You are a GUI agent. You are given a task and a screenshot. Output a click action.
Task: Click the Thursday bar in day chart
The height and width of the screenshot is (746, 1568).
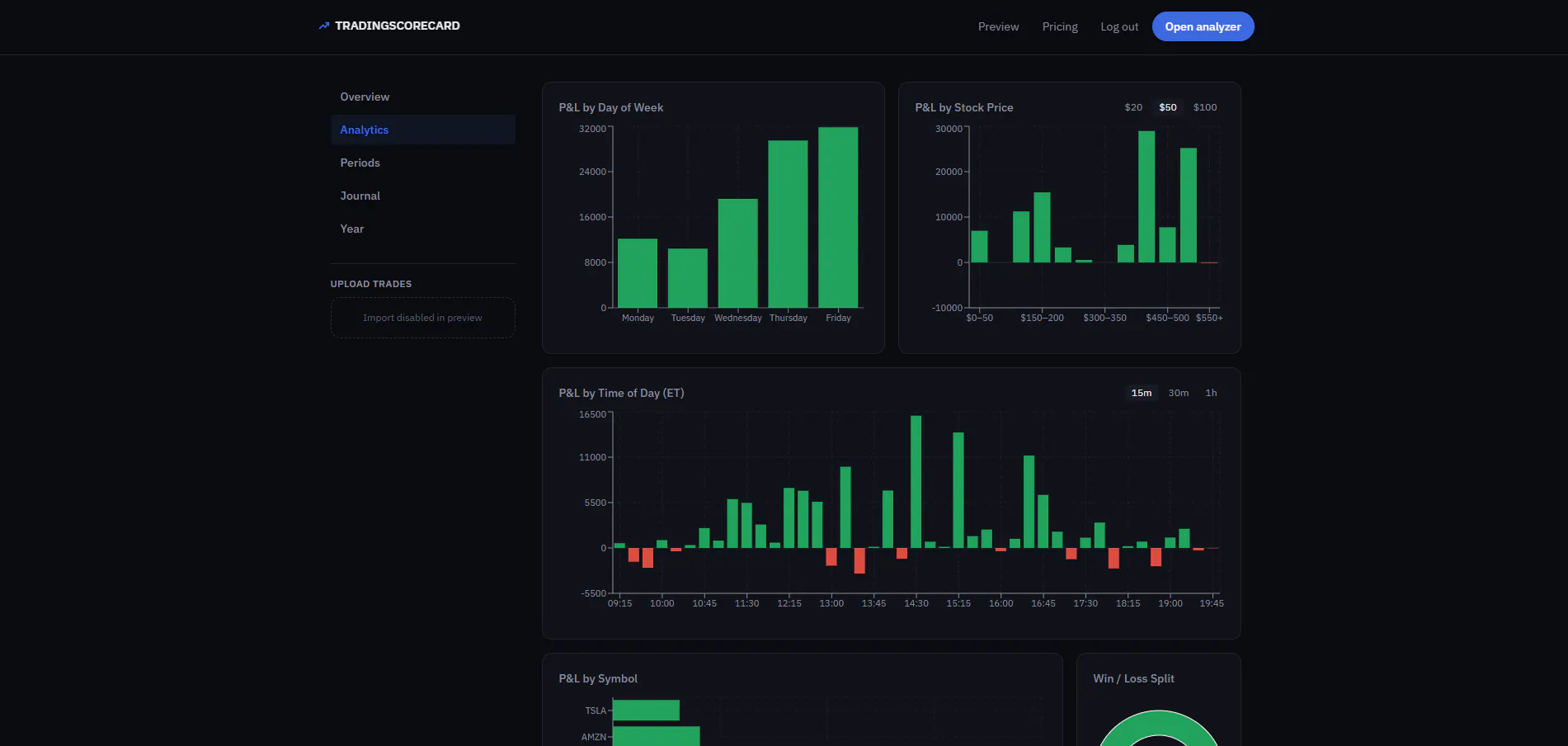tap(788, 224)
